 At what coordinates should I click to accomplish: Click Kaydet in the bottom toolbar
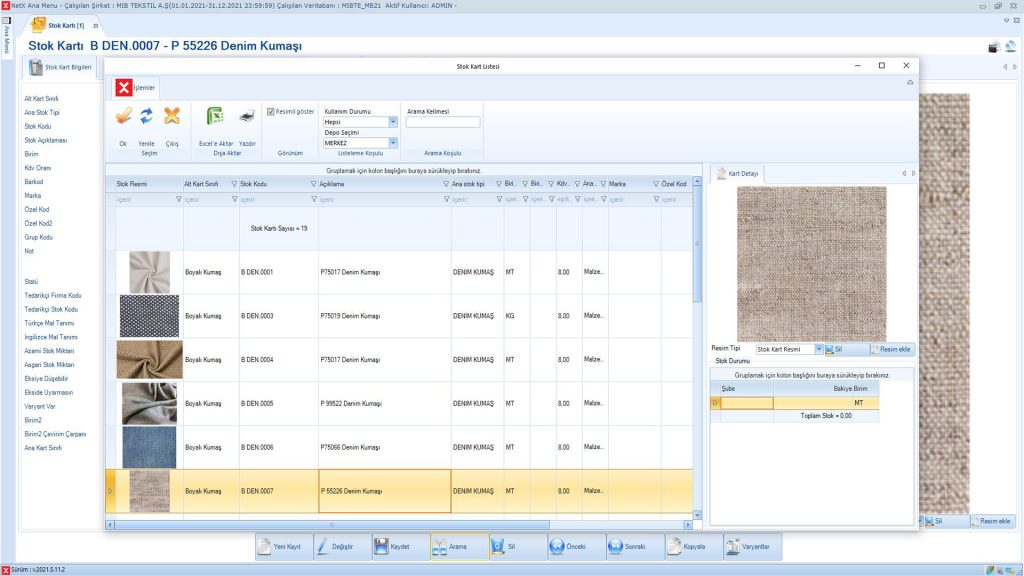point(398,547)
